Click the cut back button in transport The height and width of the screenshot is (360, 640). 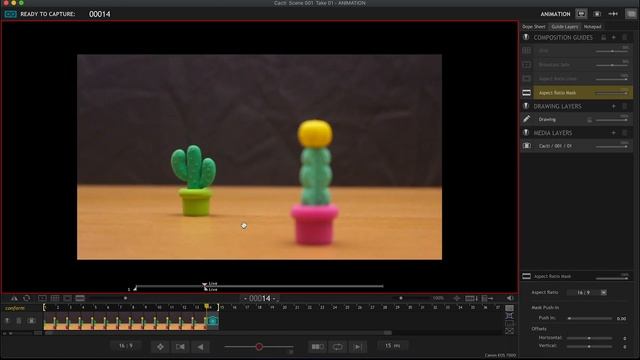pyautogui.click(x=180, y=347)
